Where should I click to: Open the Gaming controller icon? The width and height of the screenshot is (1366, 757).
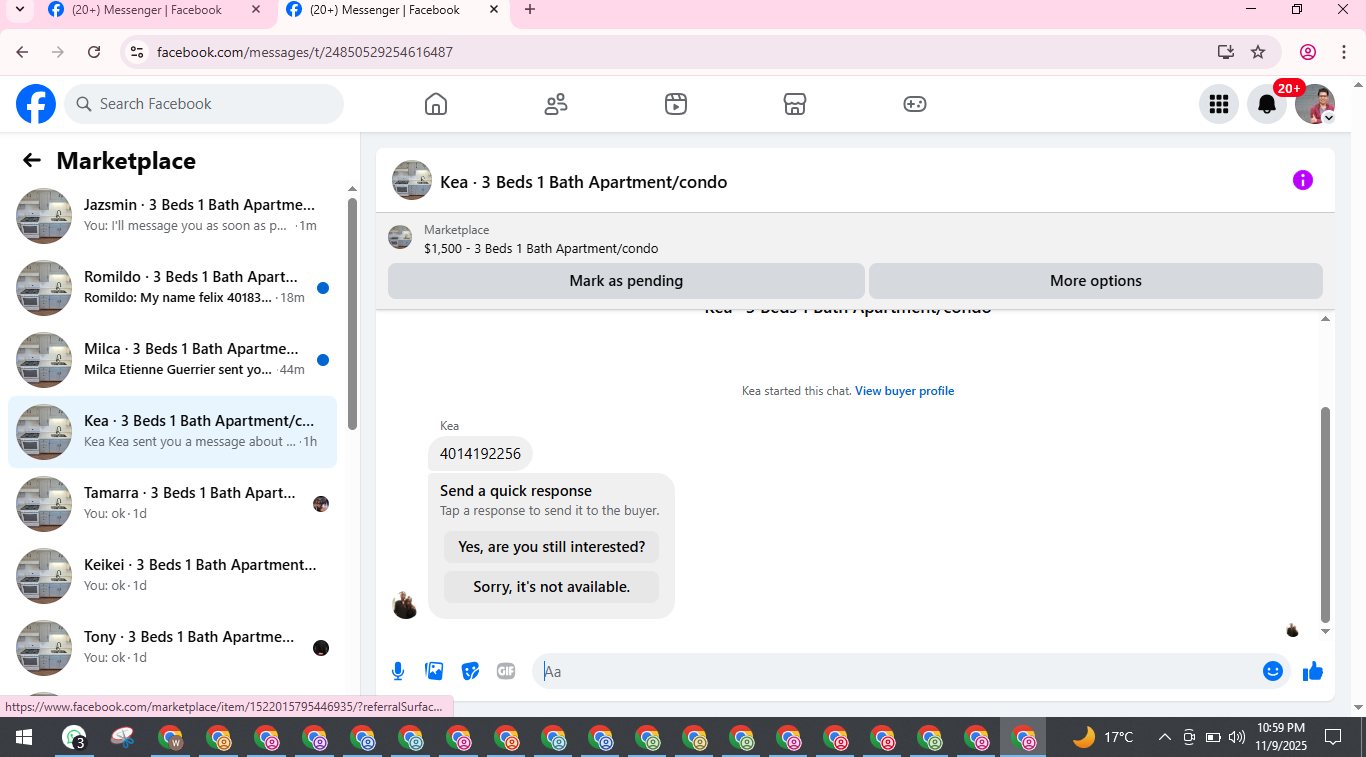915,104
